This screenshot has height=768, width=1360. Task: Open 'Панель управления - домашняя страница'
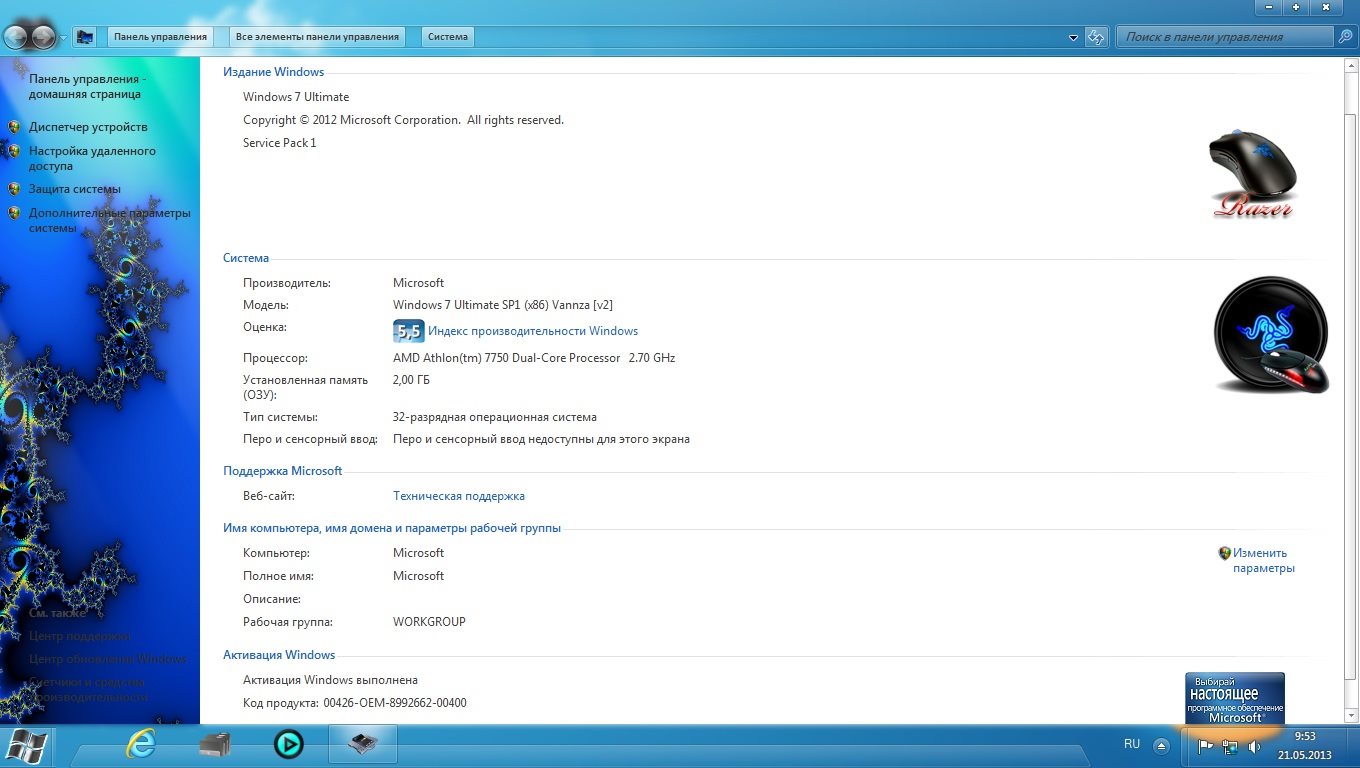[x=87, y=86]
